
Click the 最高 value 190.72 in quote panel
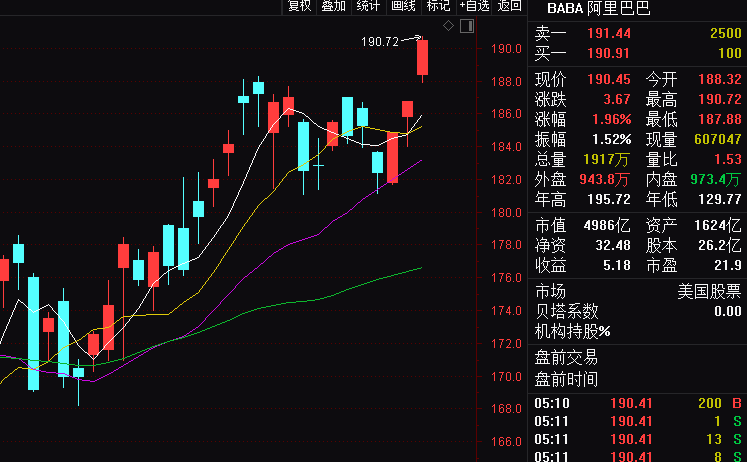pos(720,99)
